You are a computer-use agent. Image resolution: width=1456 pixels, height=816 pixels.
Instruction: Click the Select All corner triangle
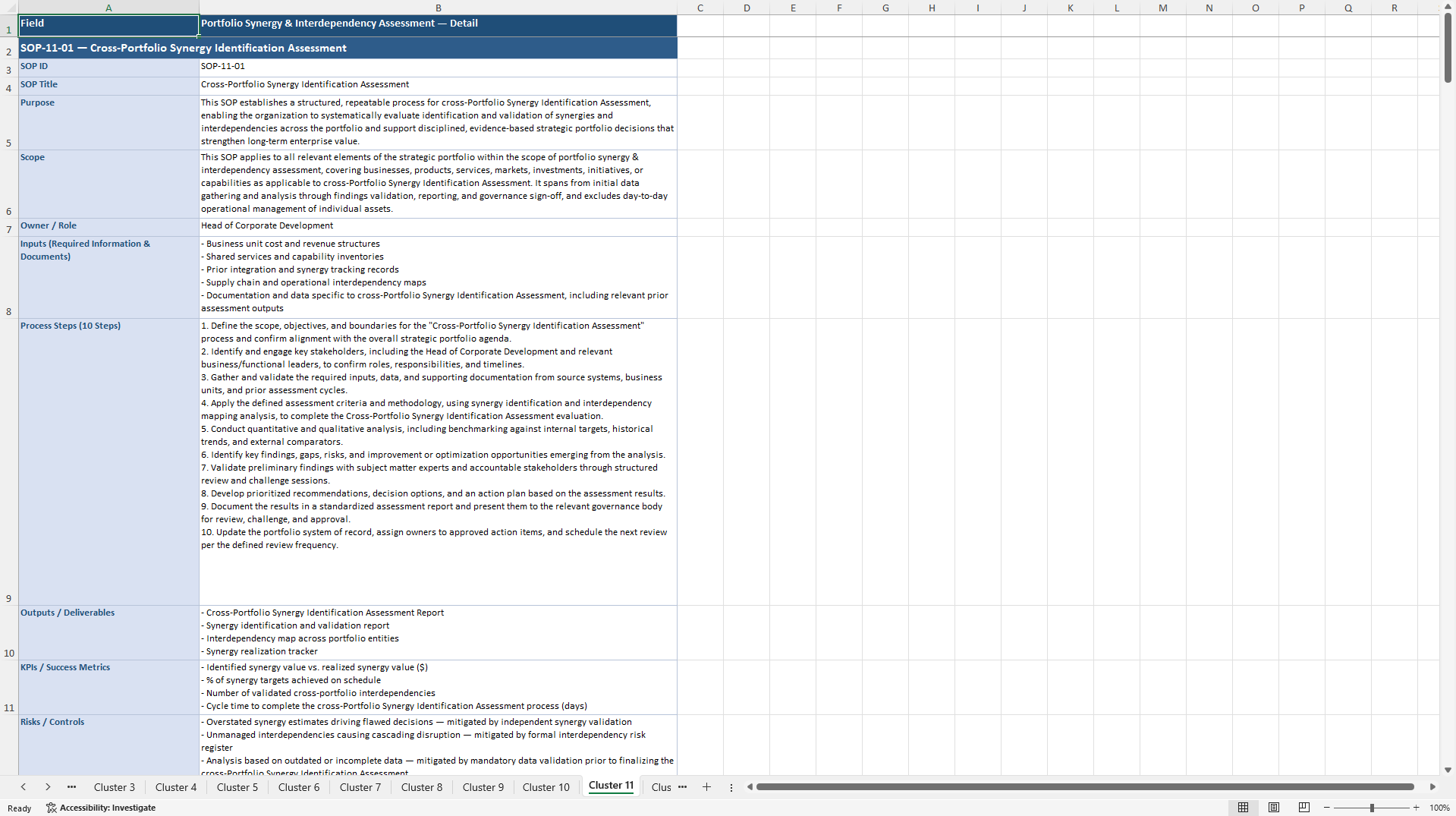coord(9,8)
